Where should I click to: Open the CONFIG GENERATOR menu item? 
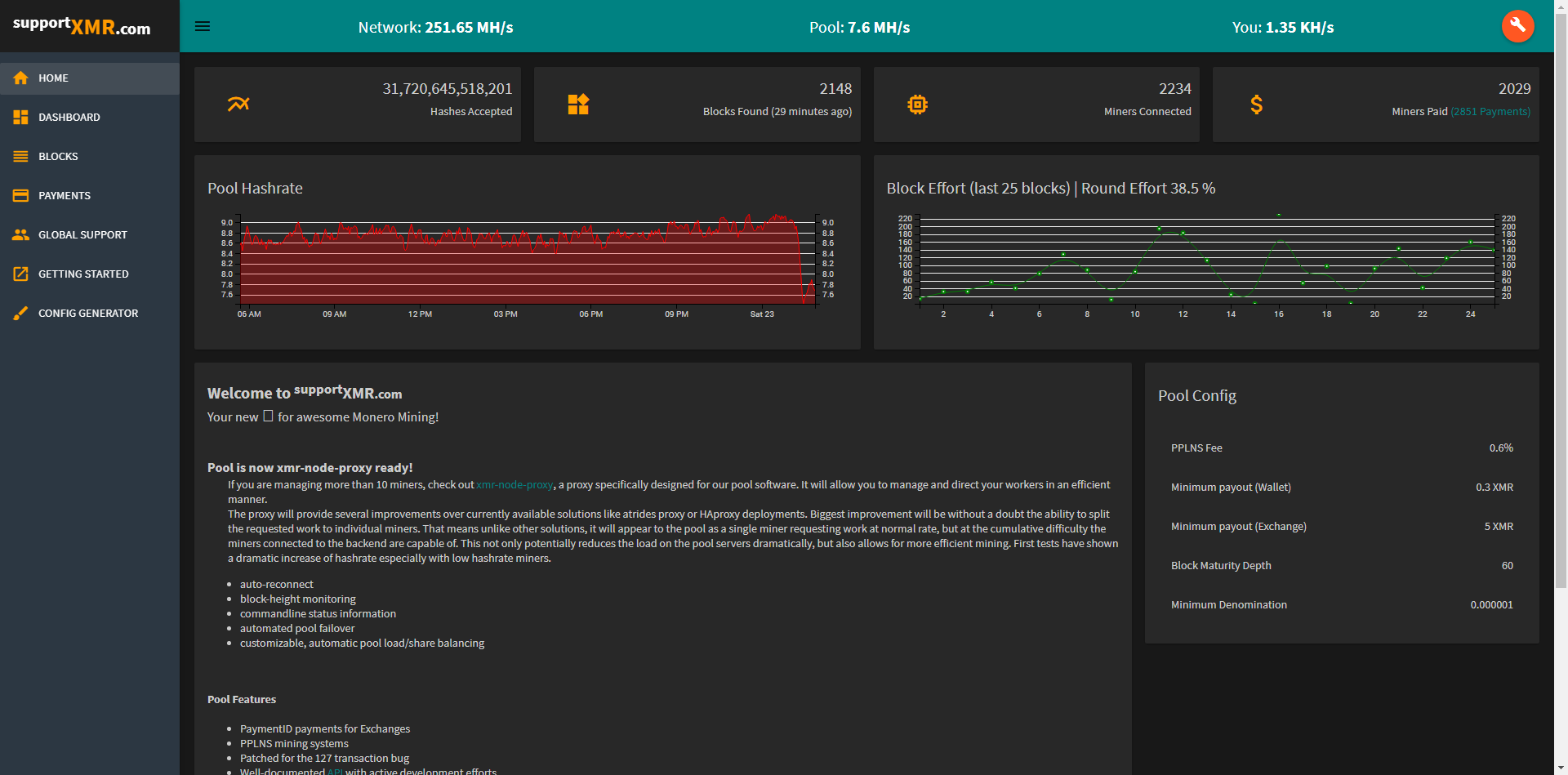click(x=90, y=314)
